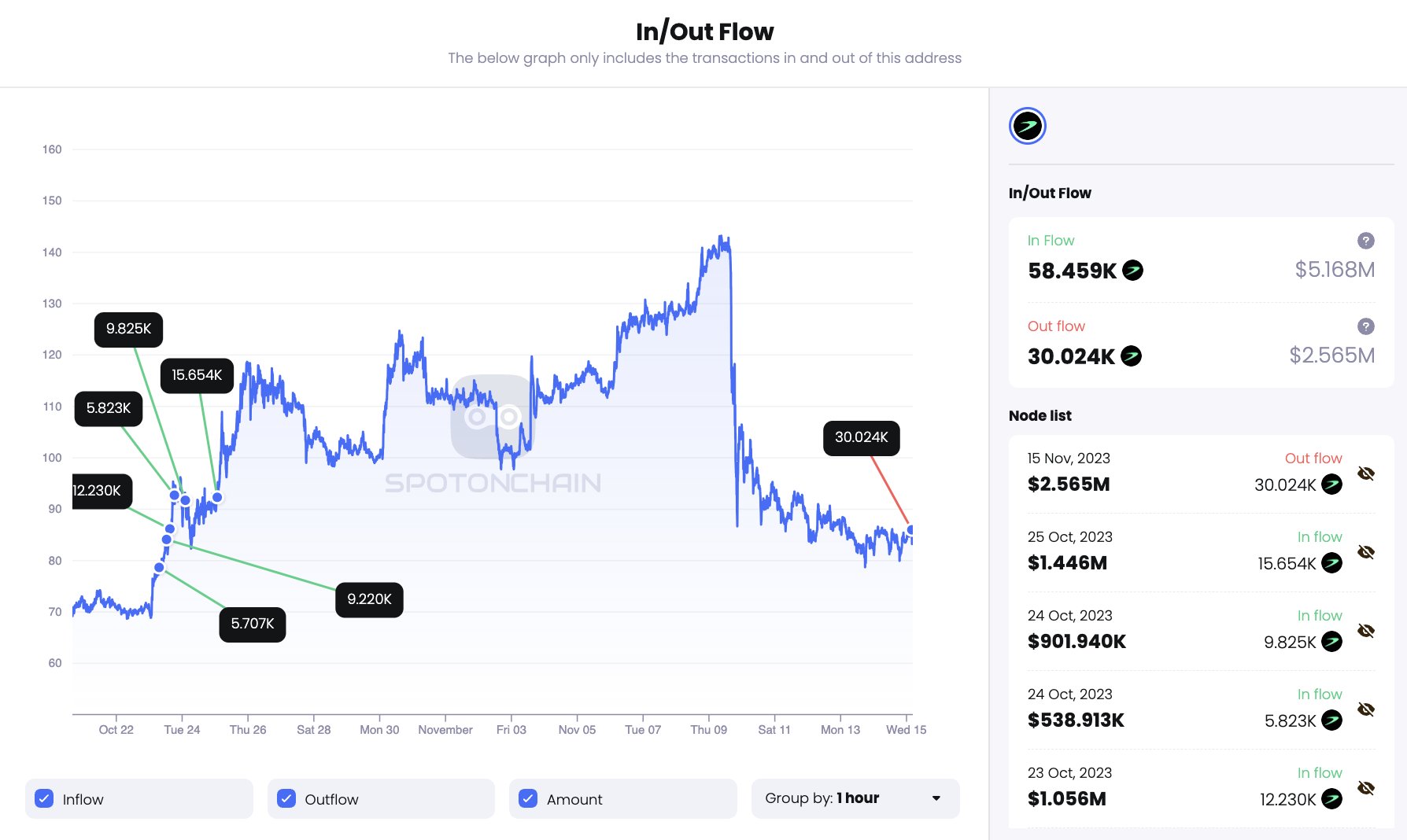Click the 5.823K inflow chart label
Image resolution: width=1407 pixels, height=840 pixels.
point(109,408)
